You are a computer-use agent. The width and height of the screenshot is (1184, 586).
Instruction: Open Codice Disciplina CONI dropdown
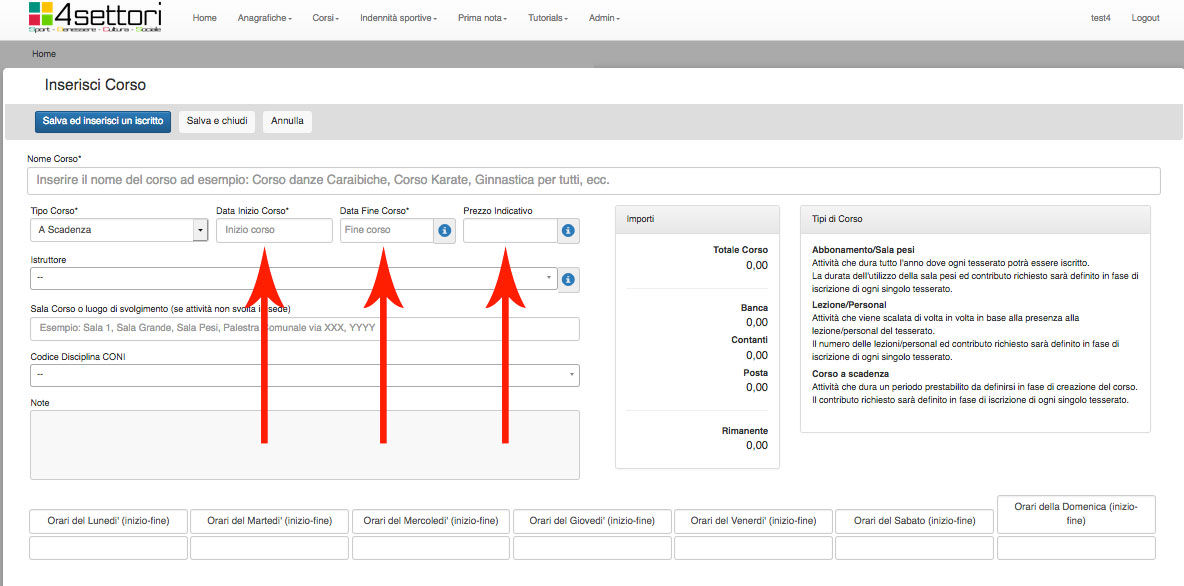(304, 375)
